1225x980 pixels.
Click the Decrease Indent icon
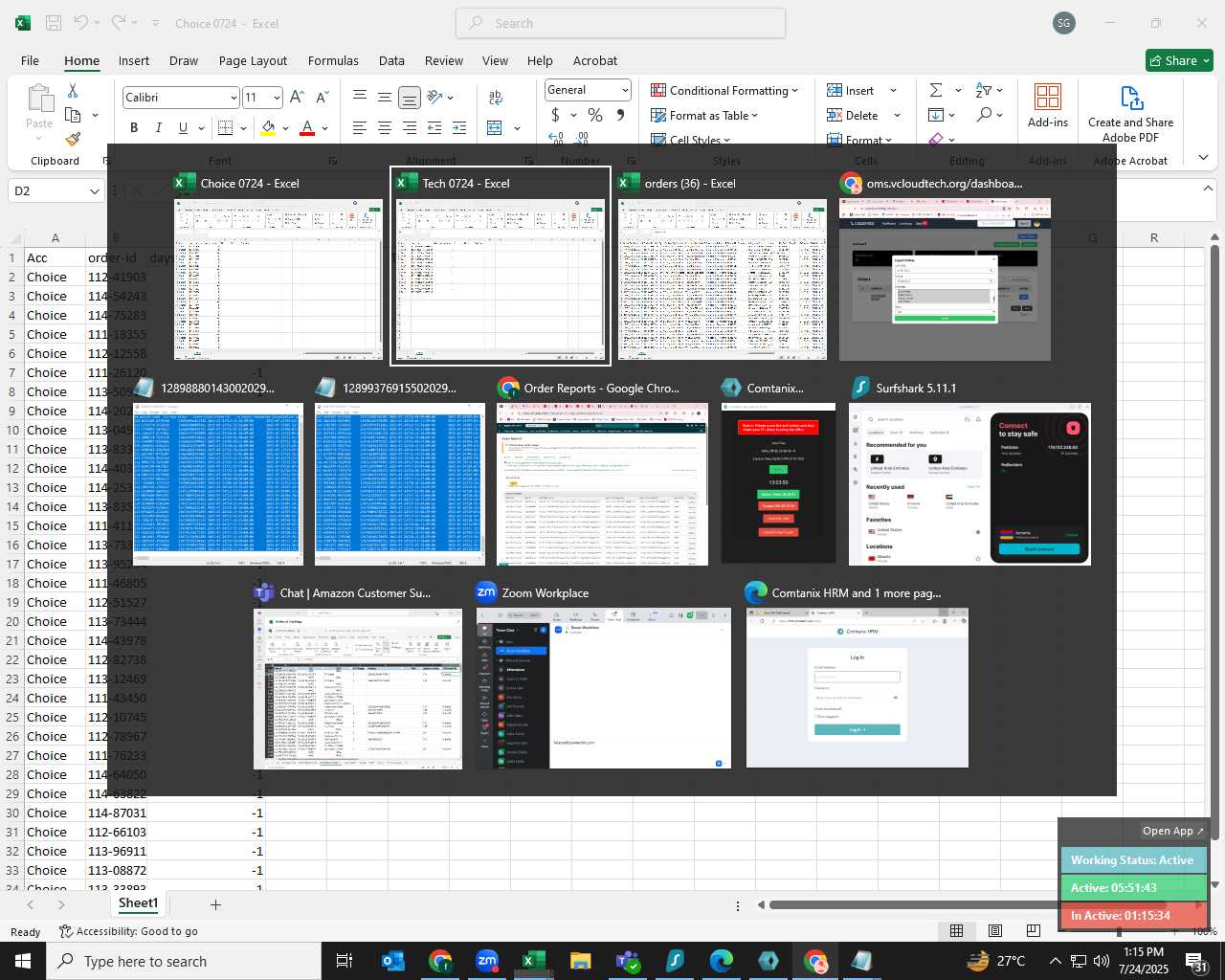pos(434,127)
